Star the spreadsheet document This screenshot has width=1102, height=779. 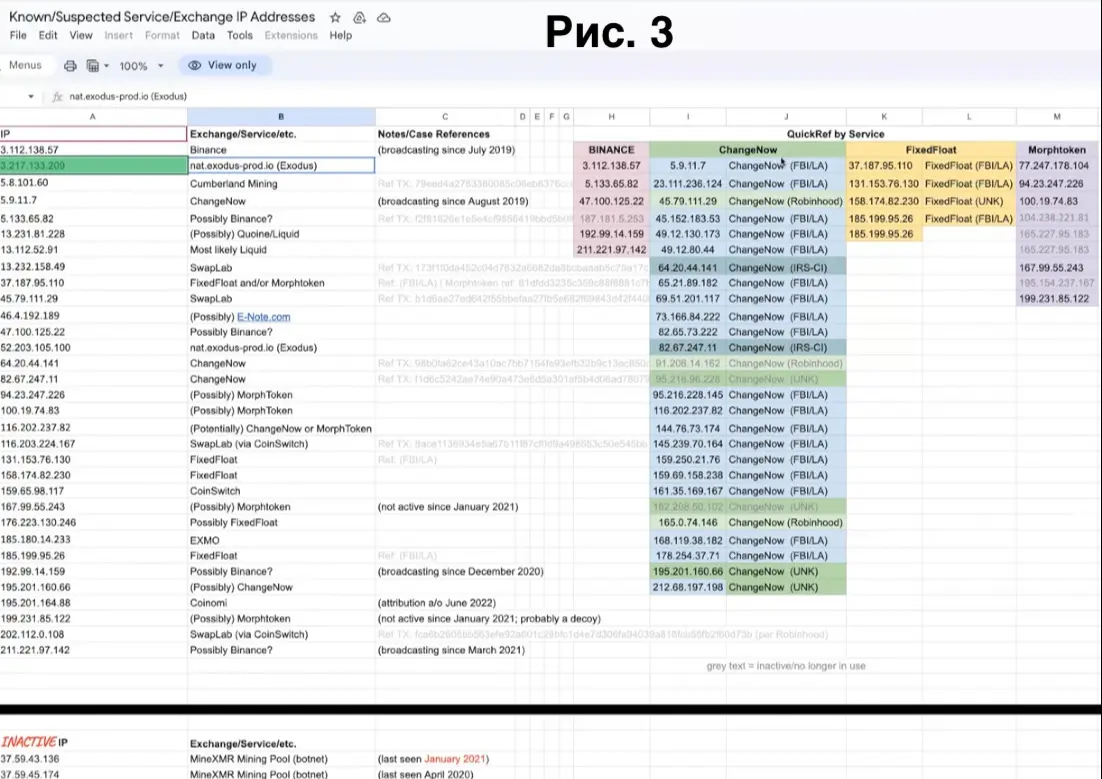click(x=335, y=17)
